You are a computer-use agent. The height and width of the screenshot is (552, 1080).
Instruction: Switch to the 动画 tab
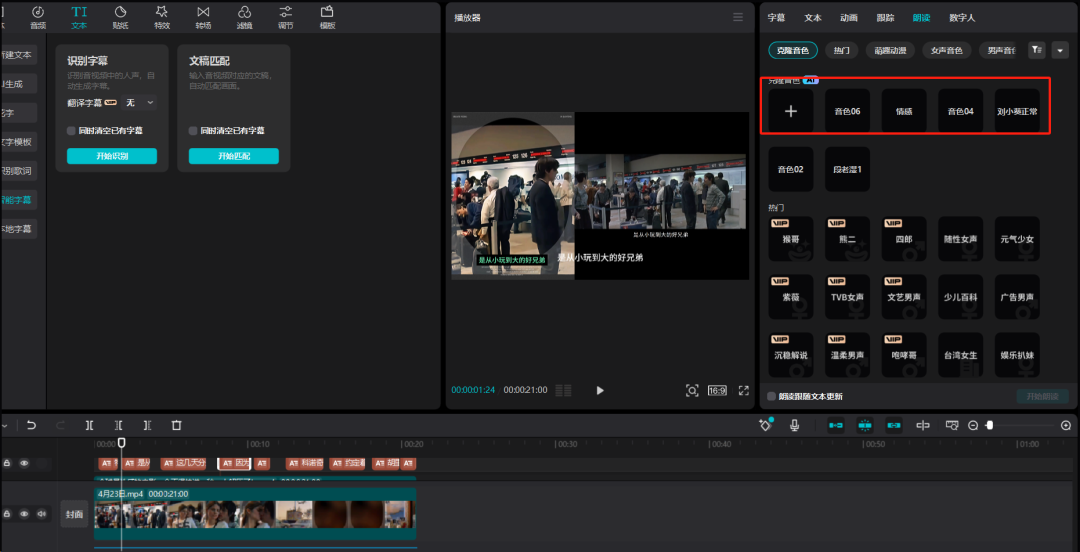849,18
